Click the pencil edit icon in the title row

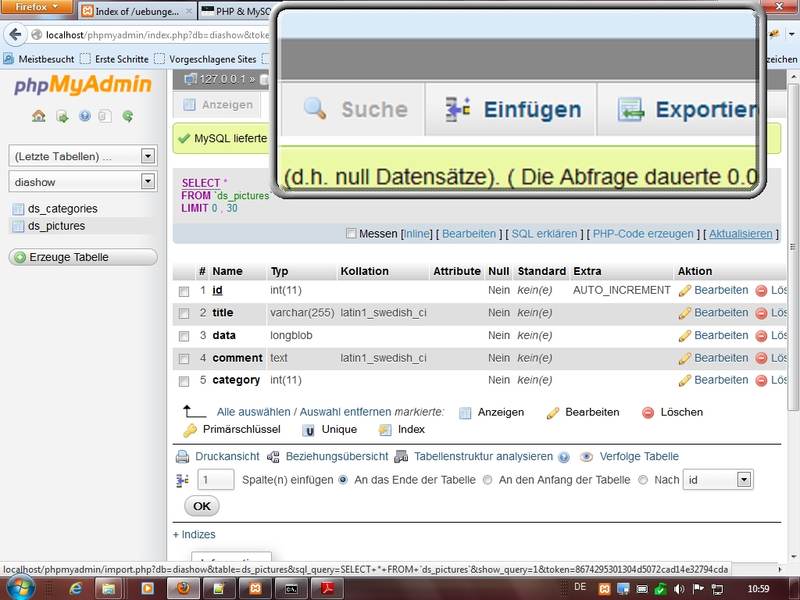click(x=684, y=313)
